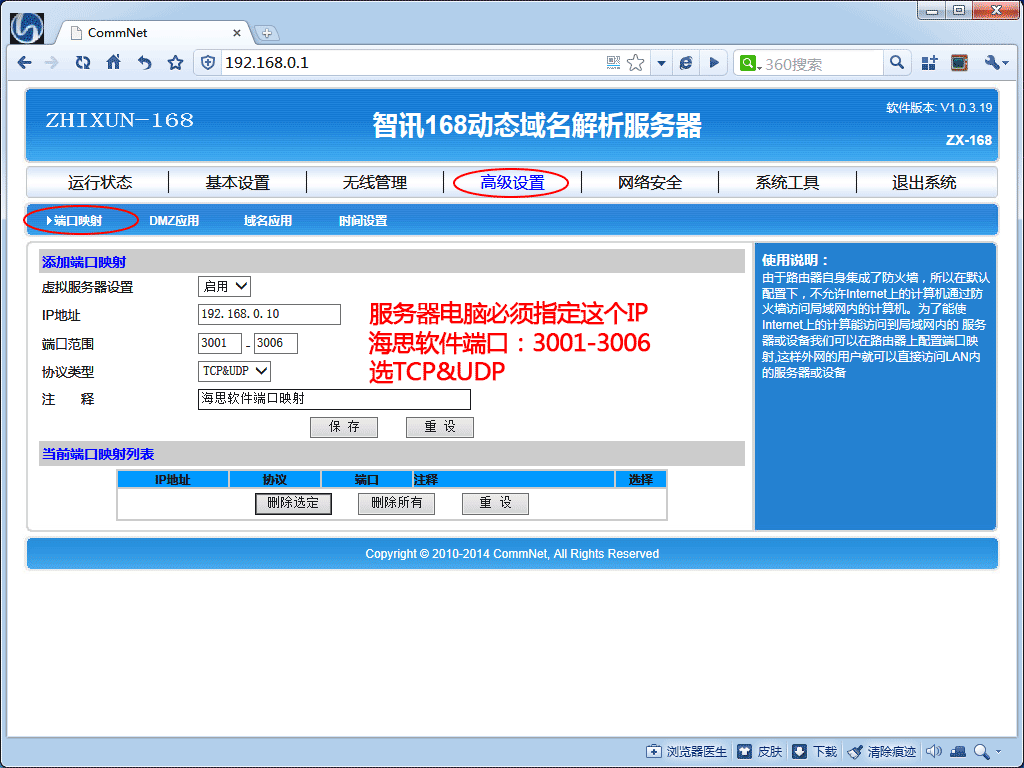Click the 重设 button in mapping list
1024x768 pixels.
pos(495,504)
